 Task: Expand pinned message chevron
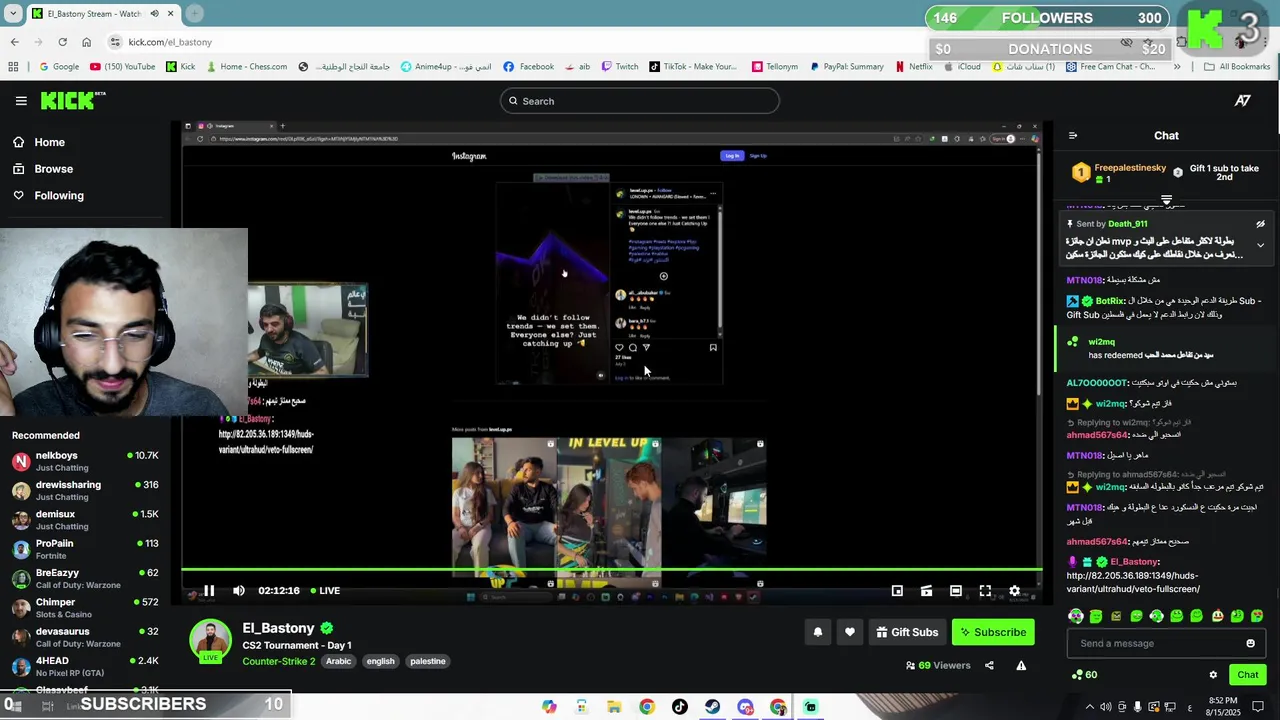click(x=1260, y=245)
